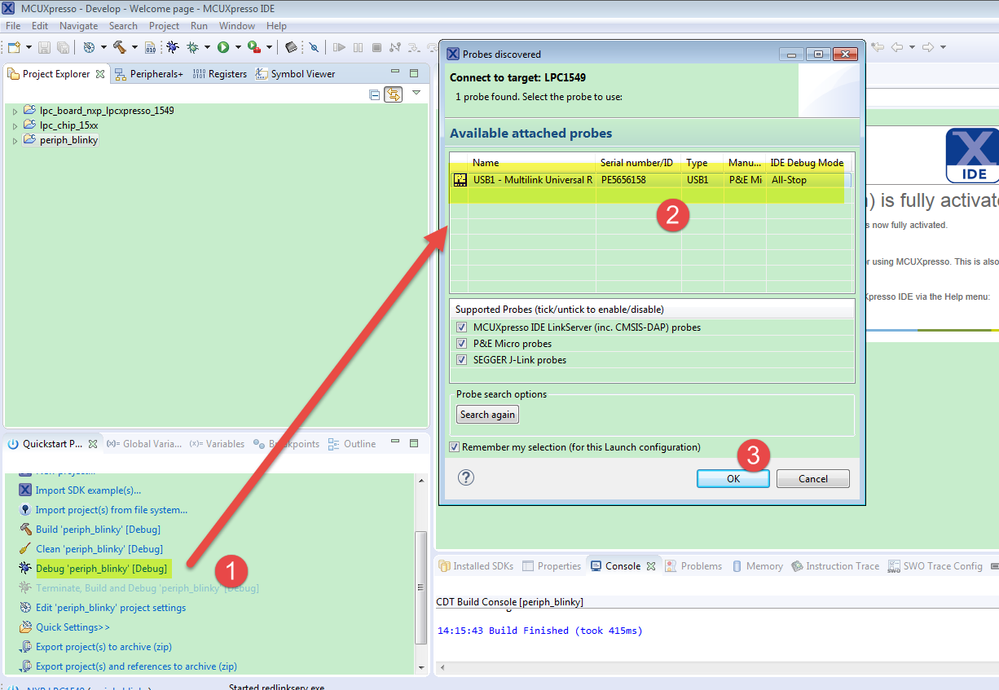Open Run button dropdown arrow
999x690 pixels.
click(238, 47)
